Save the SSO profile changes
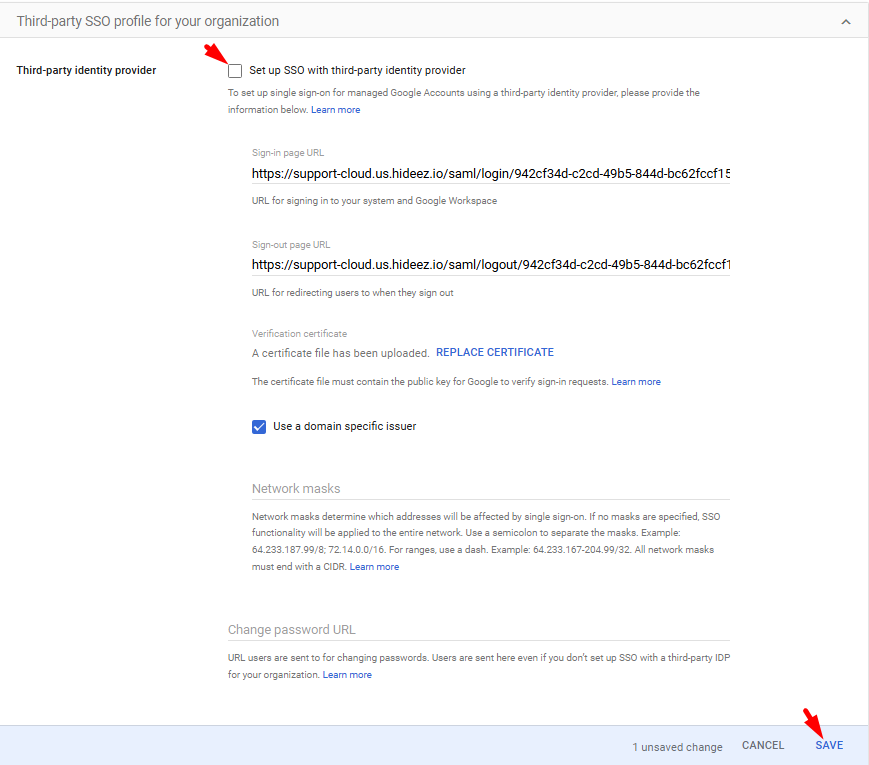The height and width of the screenshot is (765, 869). (828, 746)
